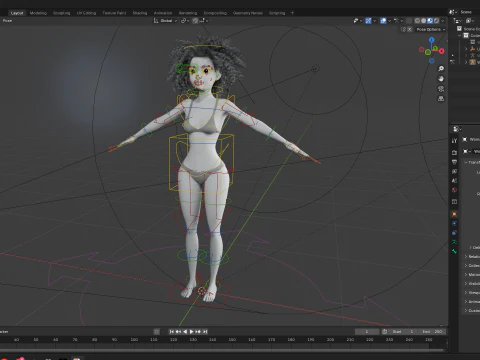Screen dimensions: 480x360
Task: Click the blue Z axis on navigation gizmo
Action: (x=432, y=40)
